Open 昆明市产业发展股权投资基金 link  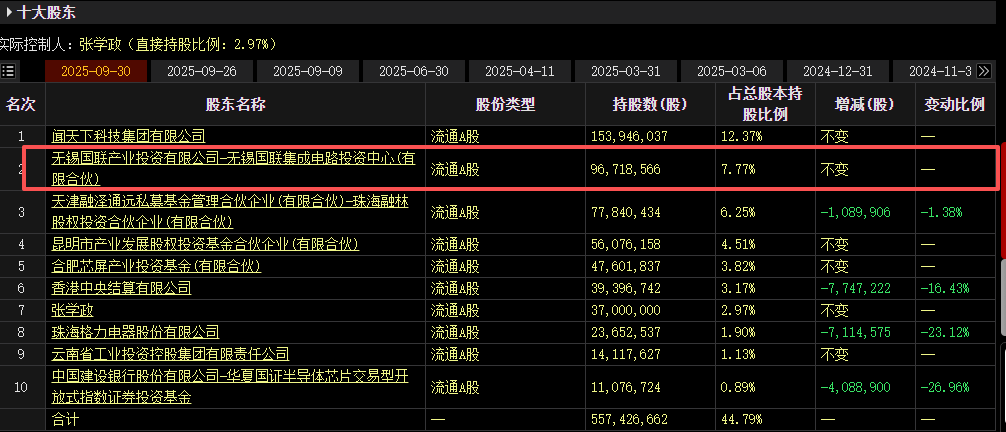click(205, 245)
